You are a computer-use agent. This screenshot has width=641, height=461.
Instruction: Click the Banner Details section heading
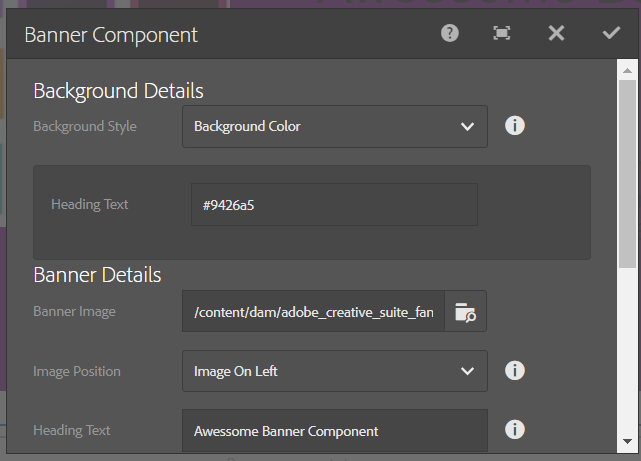point(97,275)
